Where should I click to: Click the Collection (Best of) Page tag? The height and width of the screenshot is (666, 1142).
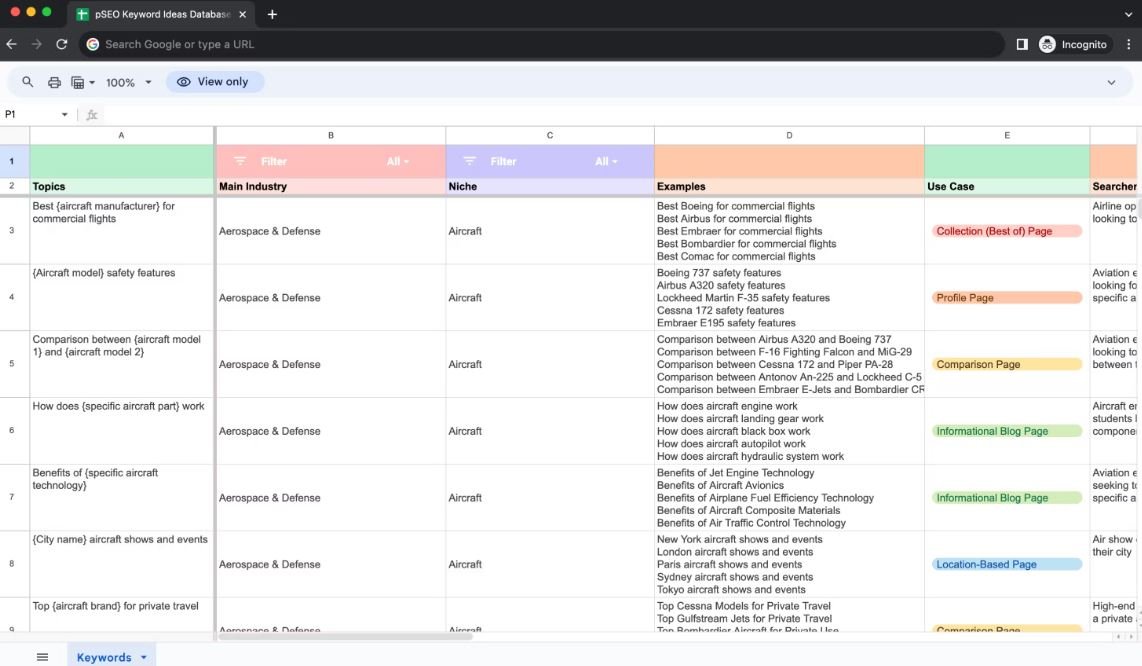[1007, 231]
